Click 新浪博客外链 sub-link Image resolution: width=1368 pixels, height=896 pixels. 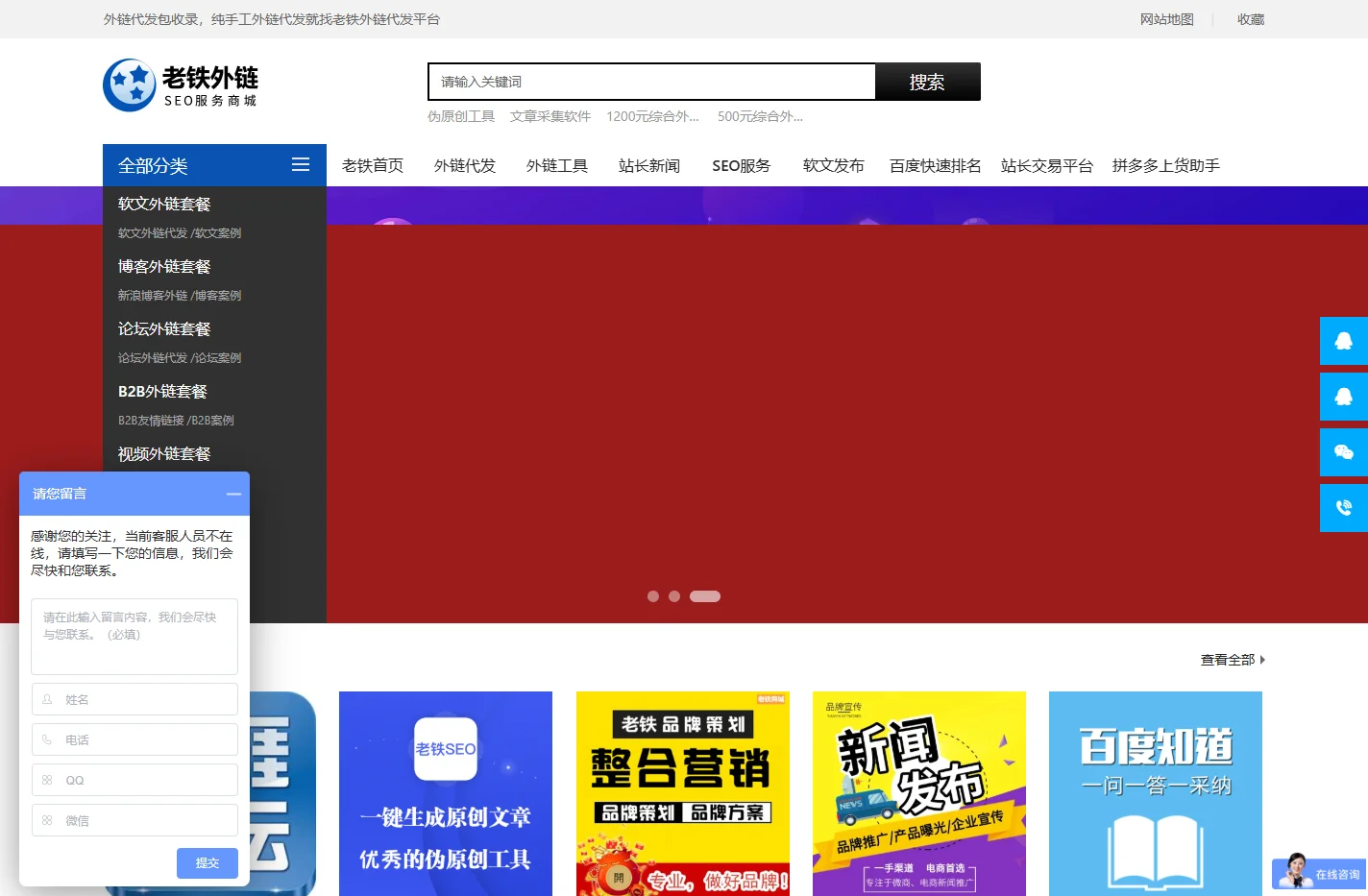pyautogui.click(x=153, y=296)
